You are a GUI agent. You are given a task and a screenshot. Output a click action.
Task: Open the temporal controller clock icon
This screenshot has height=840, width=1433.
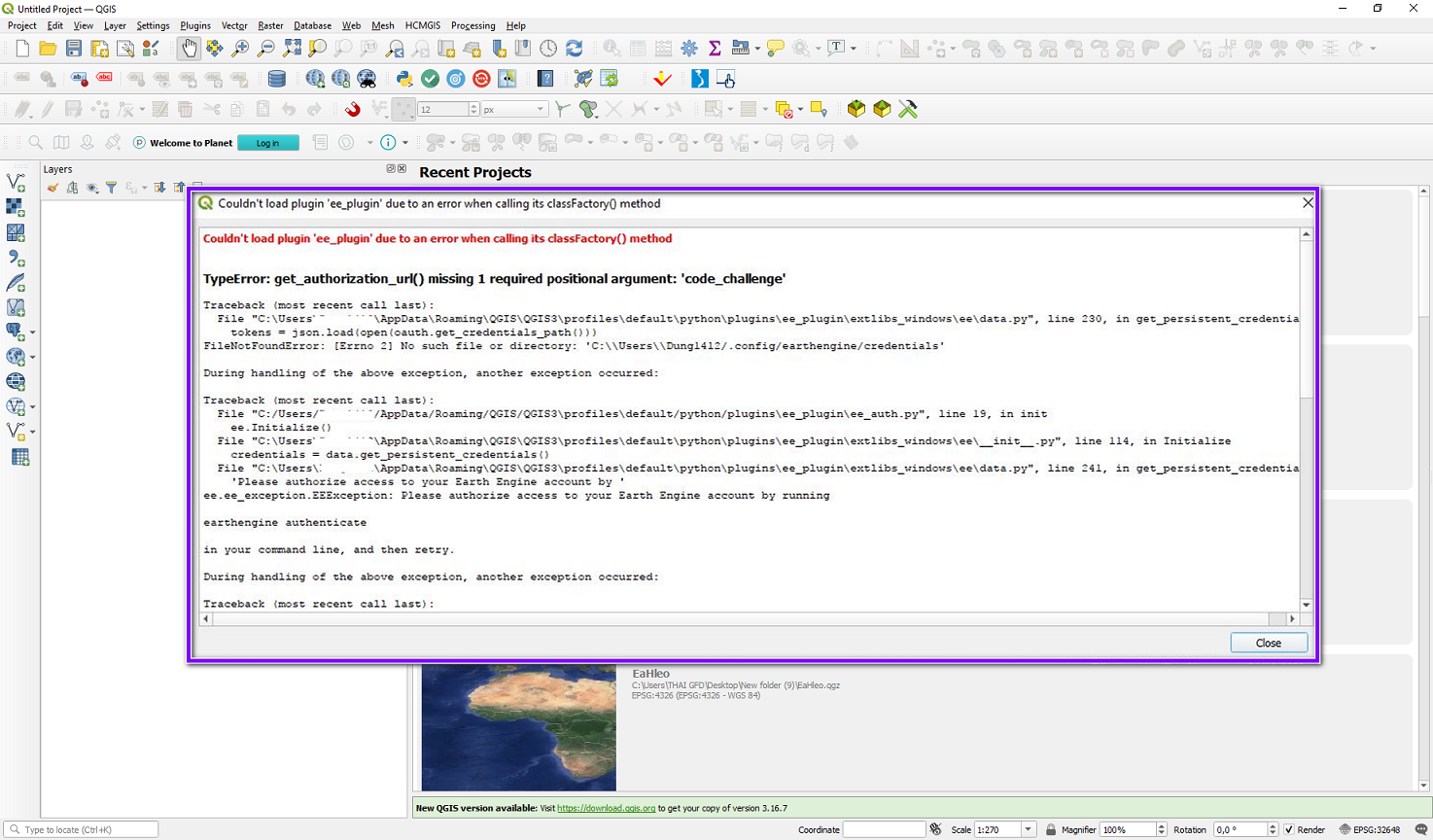click(x=549, y=49)
